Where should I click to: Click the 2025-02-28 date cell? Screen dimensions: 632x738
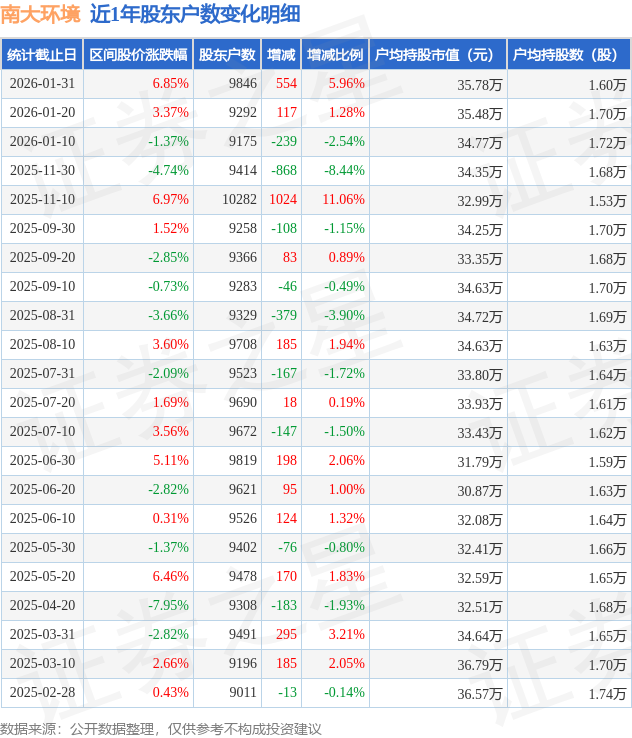click(42, 693)
